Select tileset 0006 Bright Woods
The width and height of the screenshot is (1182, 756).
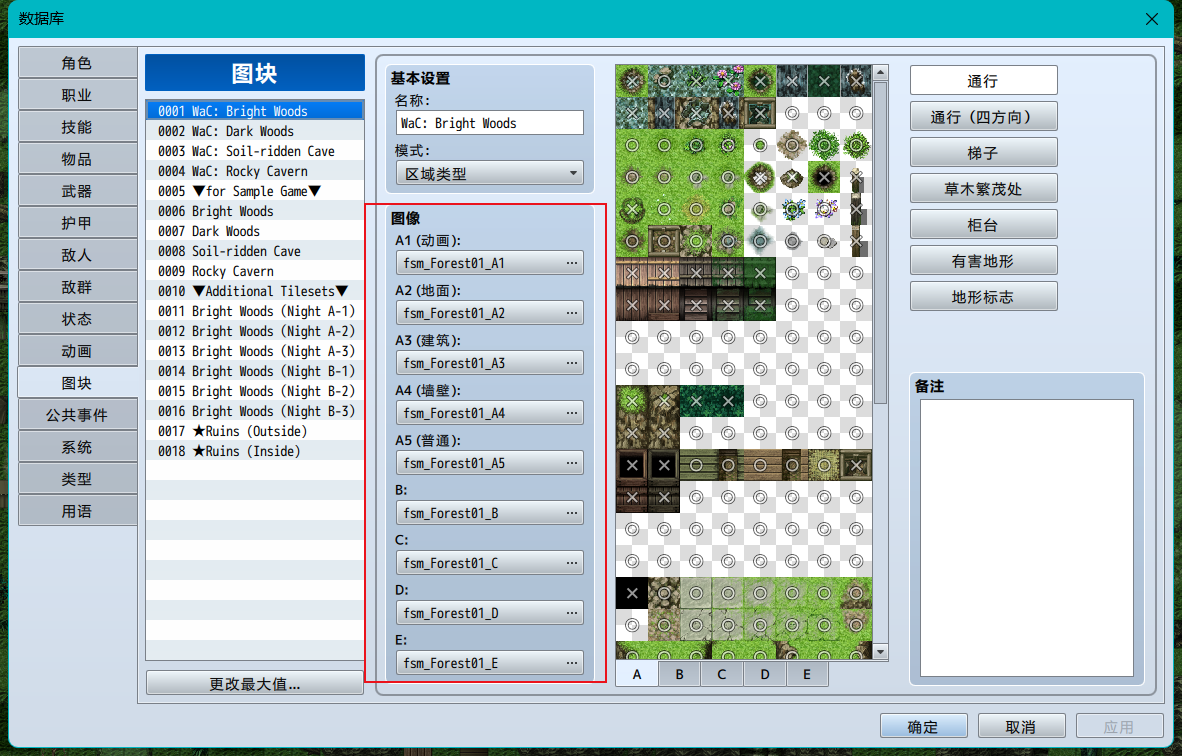255,211
